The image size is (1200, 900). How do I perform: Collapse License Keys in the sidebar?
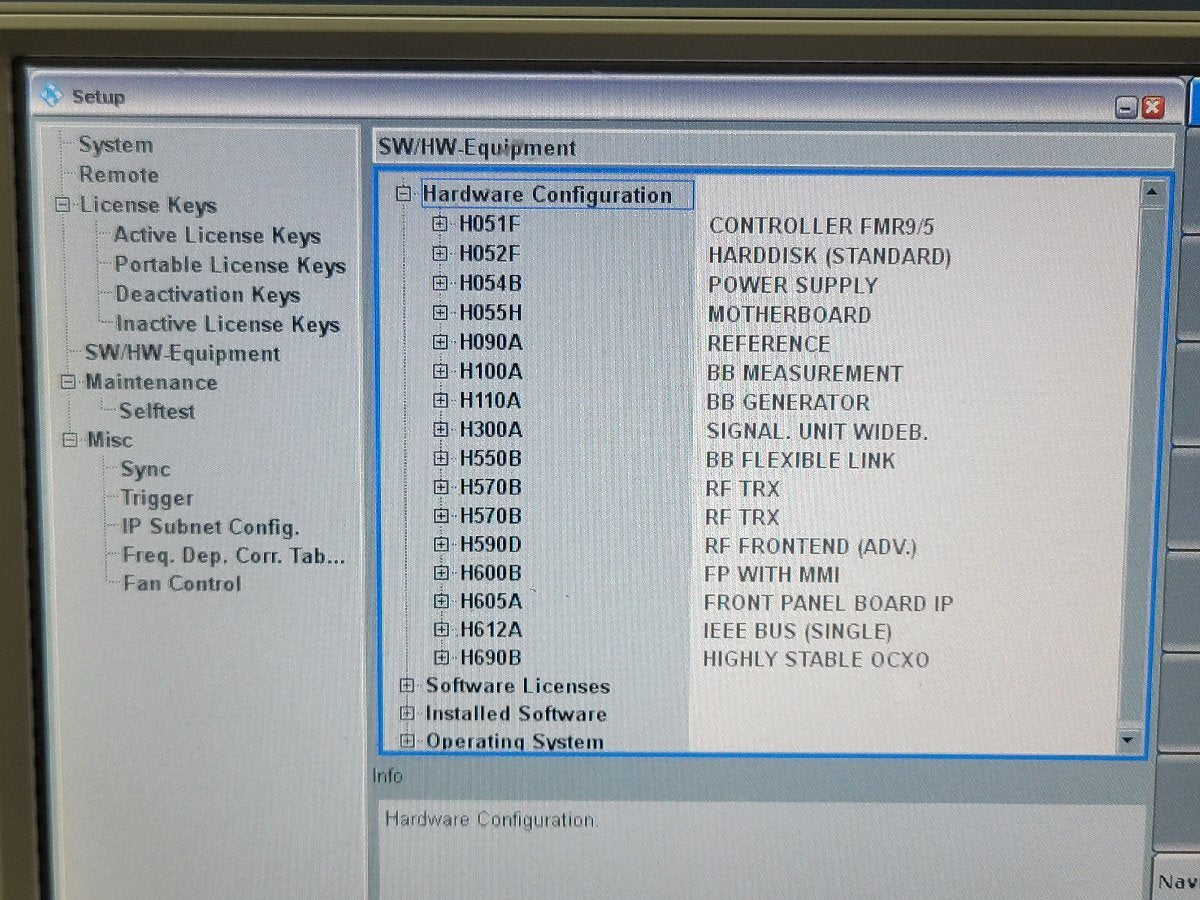[64, 205]
